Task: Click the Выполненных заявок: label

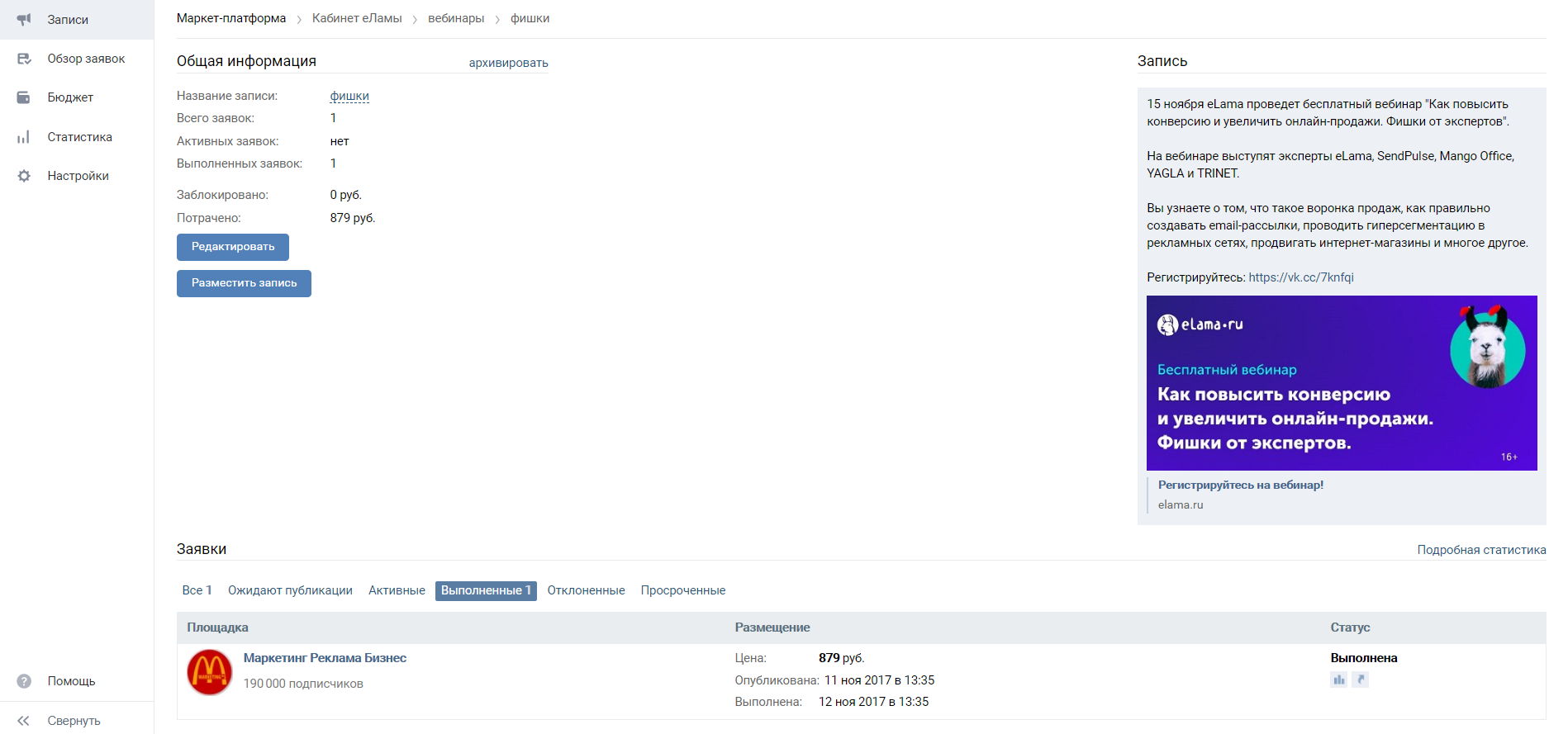Action: [x=240, y=163]
